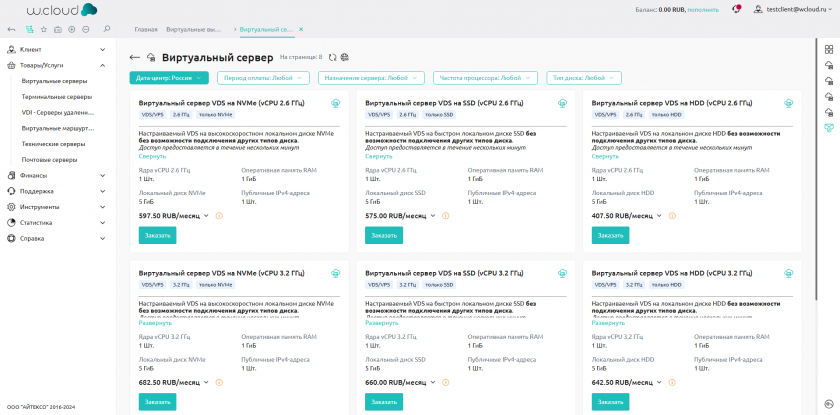Click the dashboard grid icon in right sidebar
Screen dimensions: 840x415
pos(828,49)
